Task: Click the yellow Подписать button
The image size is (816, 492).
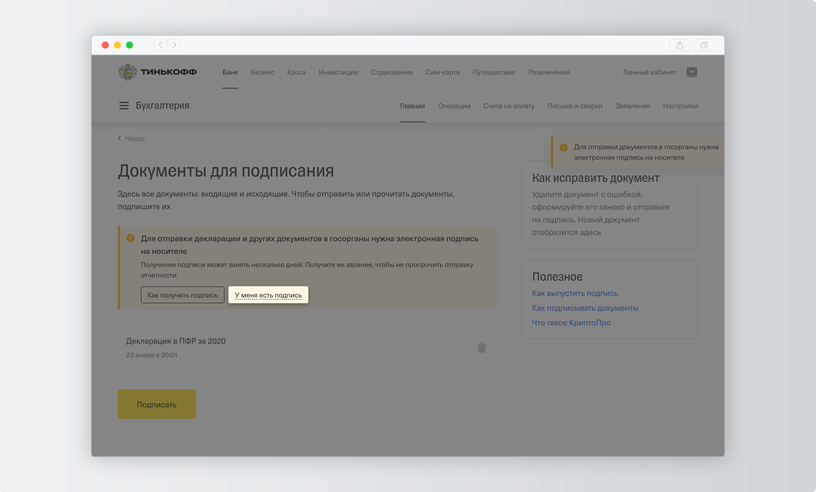Action: tap(157, 404)
